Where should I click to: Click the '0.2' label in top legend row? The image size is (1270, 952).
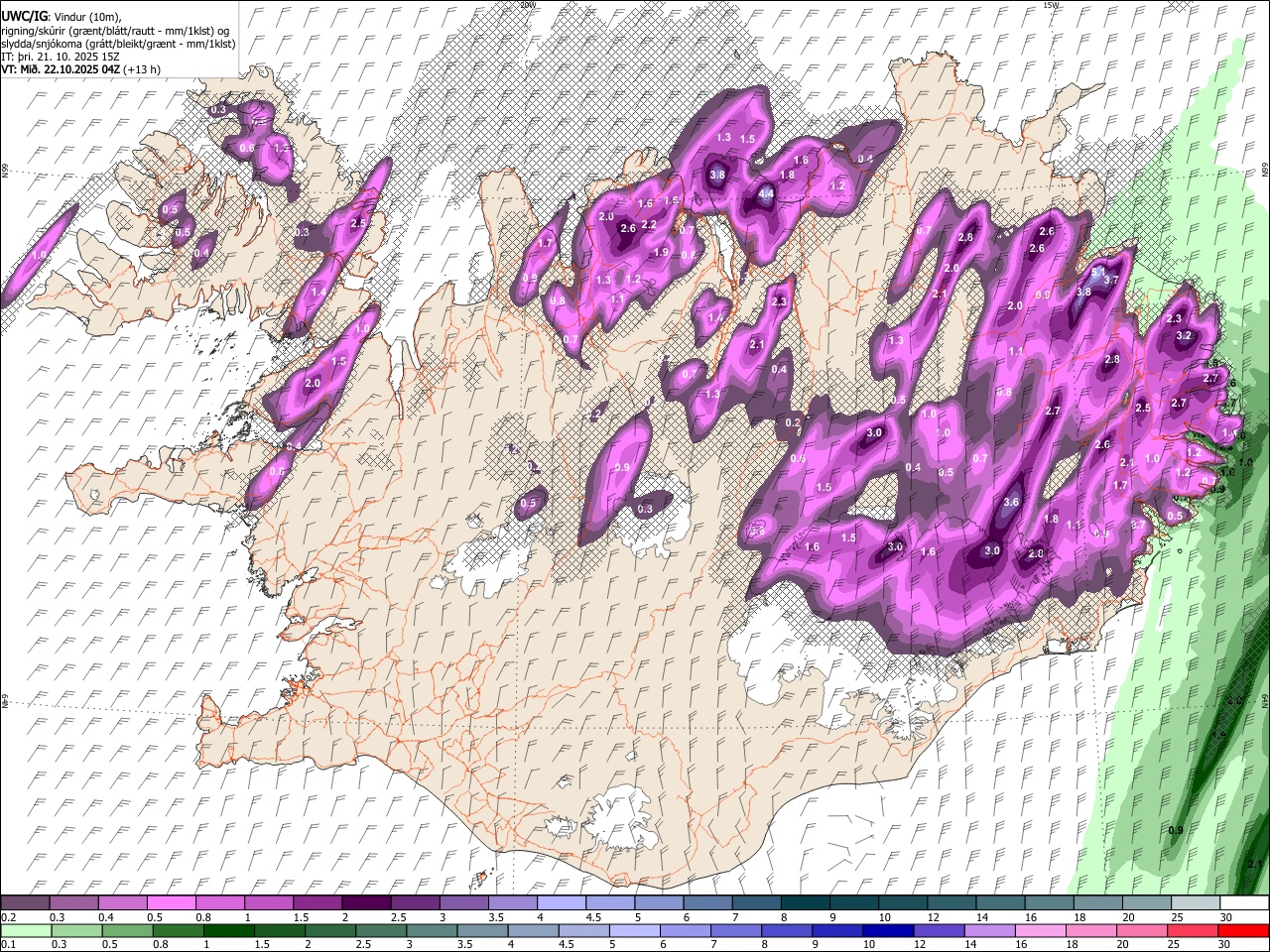[x=8, y=917]
